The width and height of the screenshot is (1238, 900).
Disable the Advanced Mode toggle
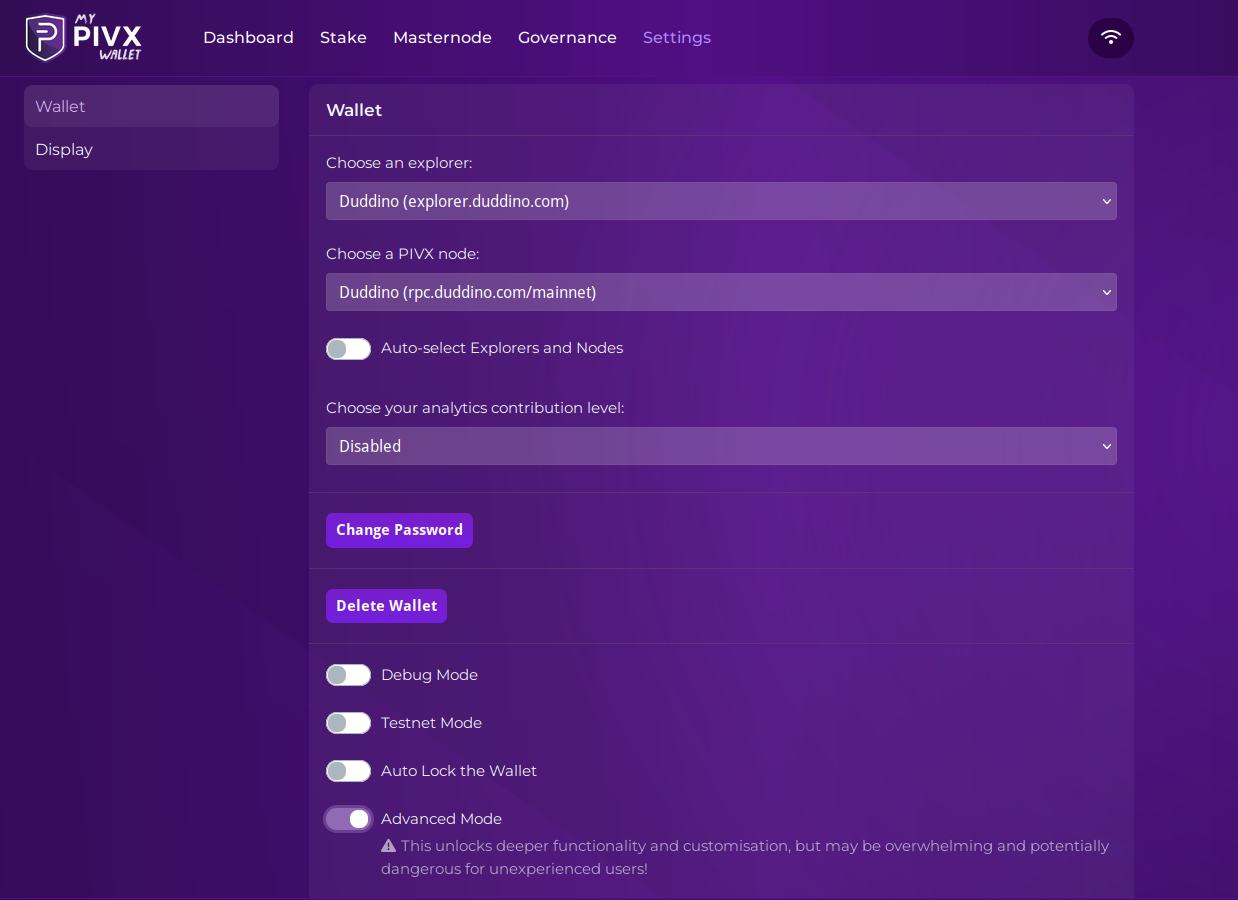coord(348,819)
